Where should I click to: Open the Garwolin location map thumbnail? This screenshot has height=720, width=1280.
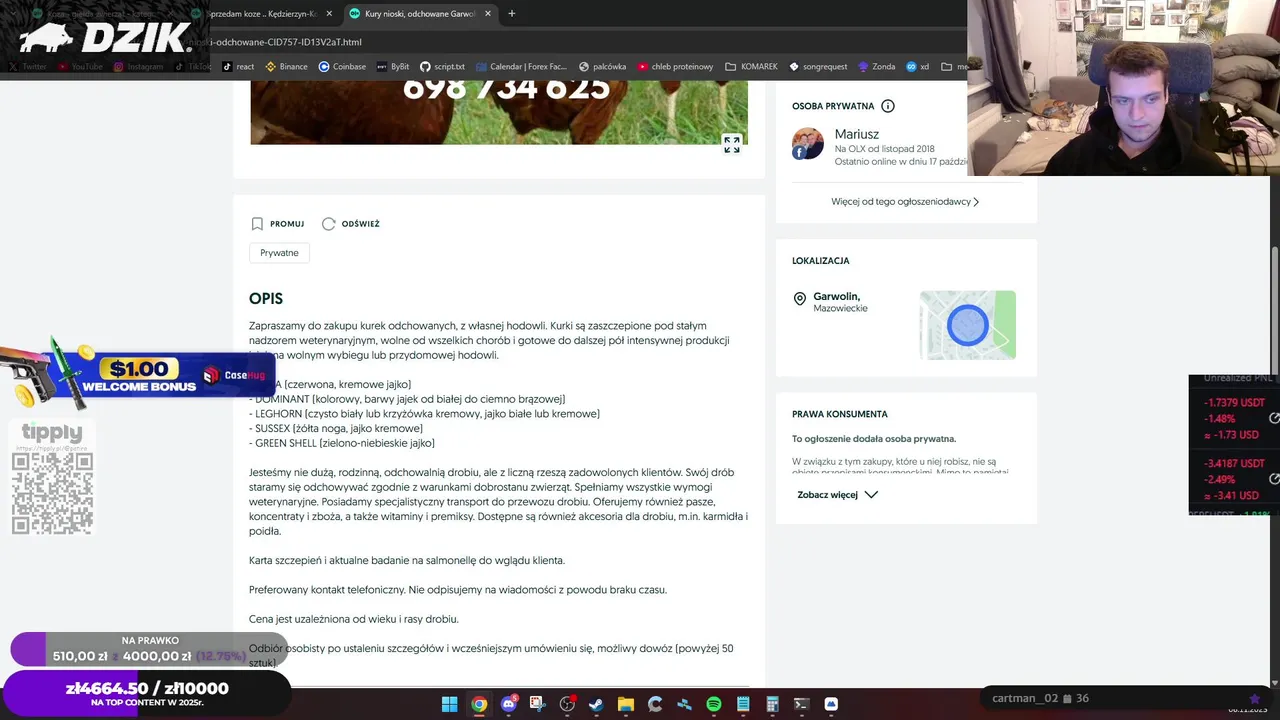pyautogui.click(x=968, y=325)
